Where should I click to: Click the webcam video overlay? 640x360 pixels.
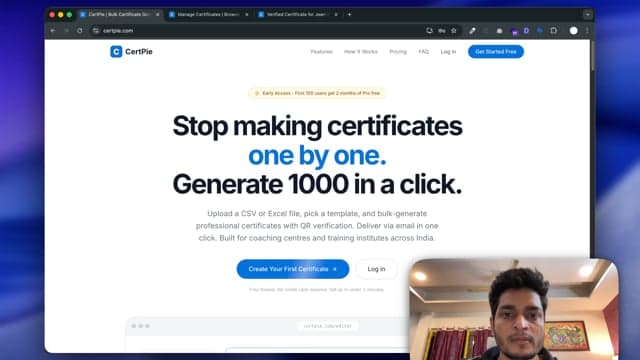pos(514,309)
